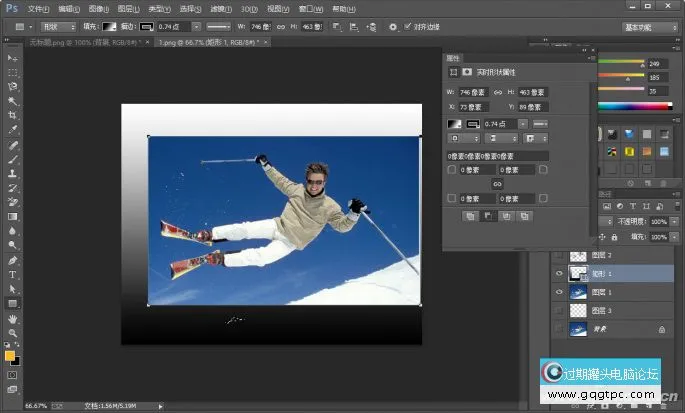The image size is (685, 413).
Task: Select the Crop tool
Action: [x=13, y=115]
